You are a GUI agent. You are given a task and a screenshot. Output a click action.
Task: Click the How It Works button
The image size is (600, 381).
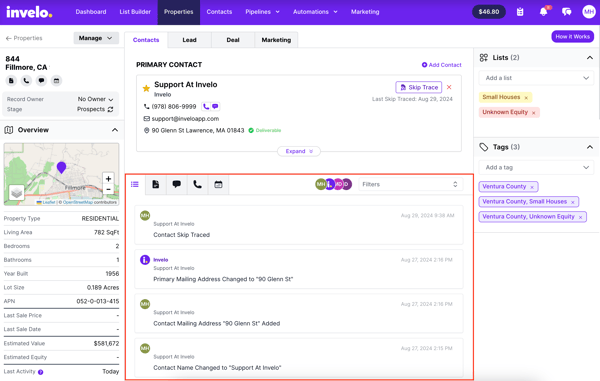point(572,37)
